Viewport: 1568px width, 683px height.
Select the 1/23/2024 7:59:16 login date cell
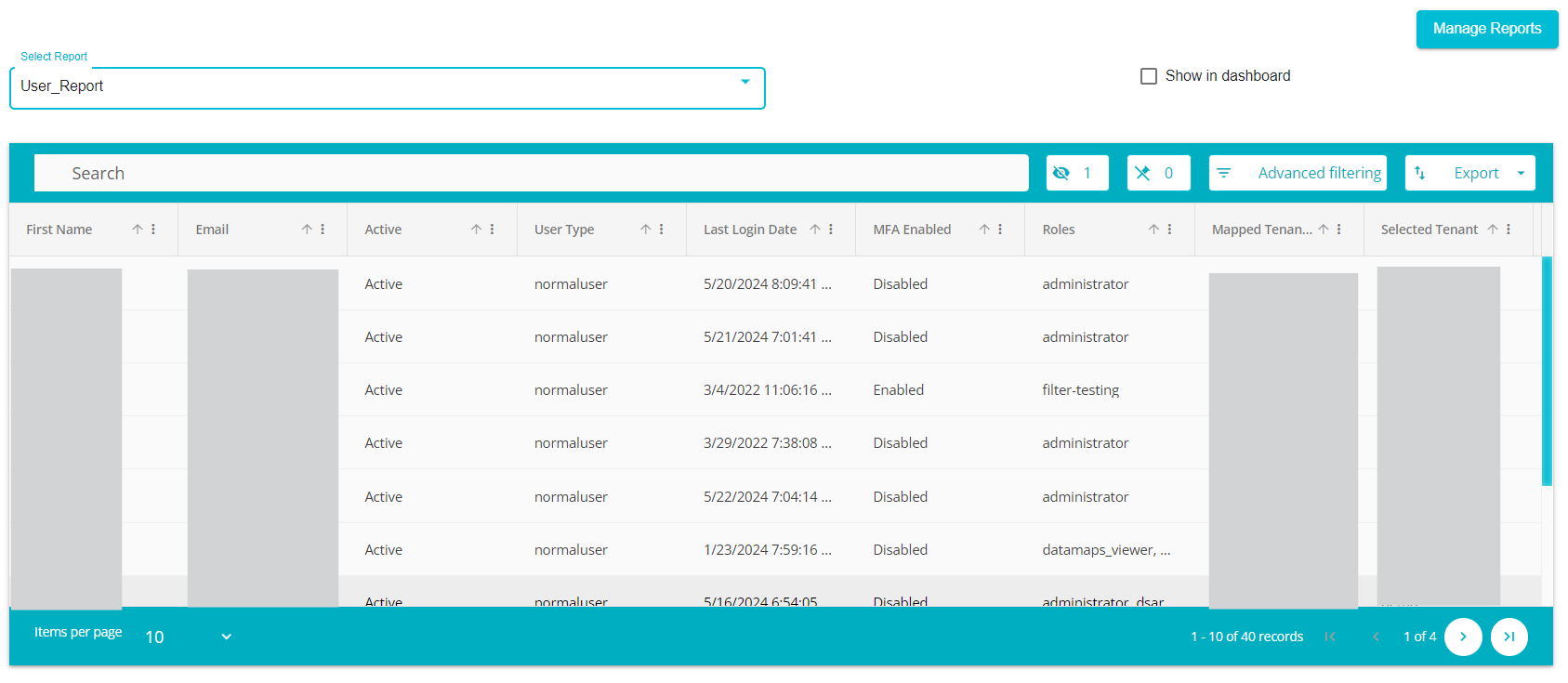pos(768,550)
